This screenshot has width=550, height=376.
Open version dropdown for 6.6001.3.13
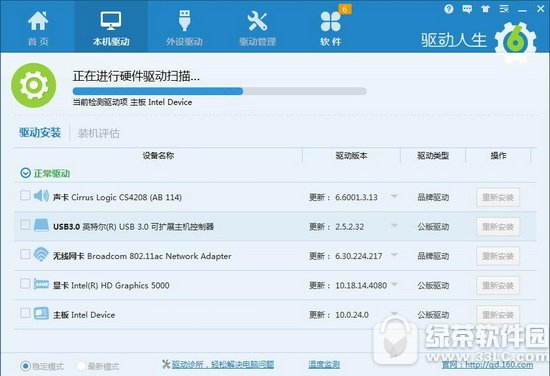pos(394,196)
